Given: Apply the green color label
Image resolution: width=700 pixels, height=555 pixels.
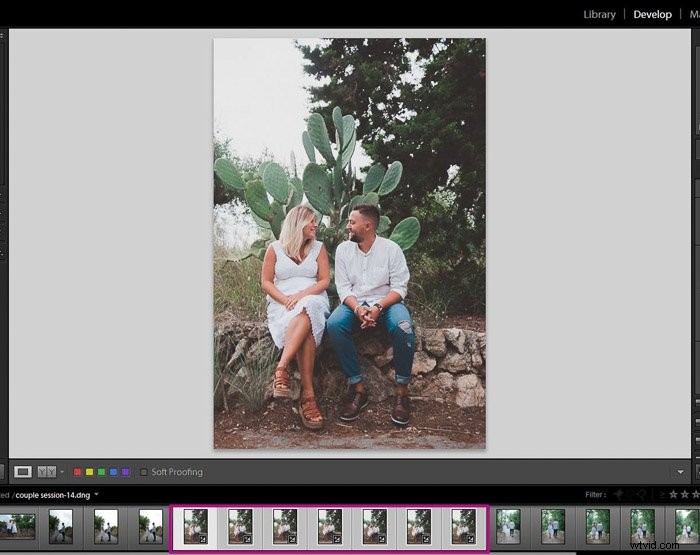Looking at the screenshot, I should point(101,472).
